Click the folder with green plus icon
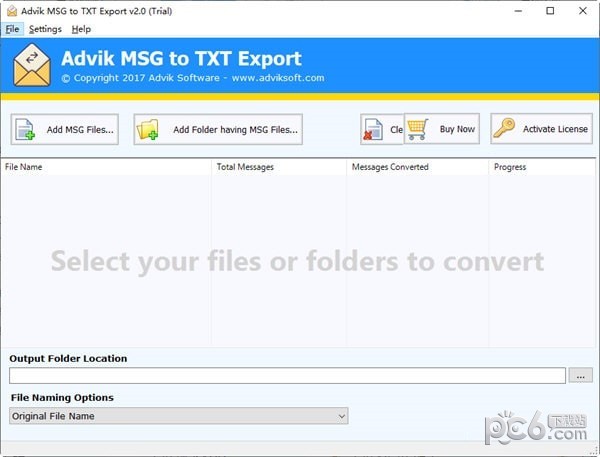600x457 pixels. 148,129
